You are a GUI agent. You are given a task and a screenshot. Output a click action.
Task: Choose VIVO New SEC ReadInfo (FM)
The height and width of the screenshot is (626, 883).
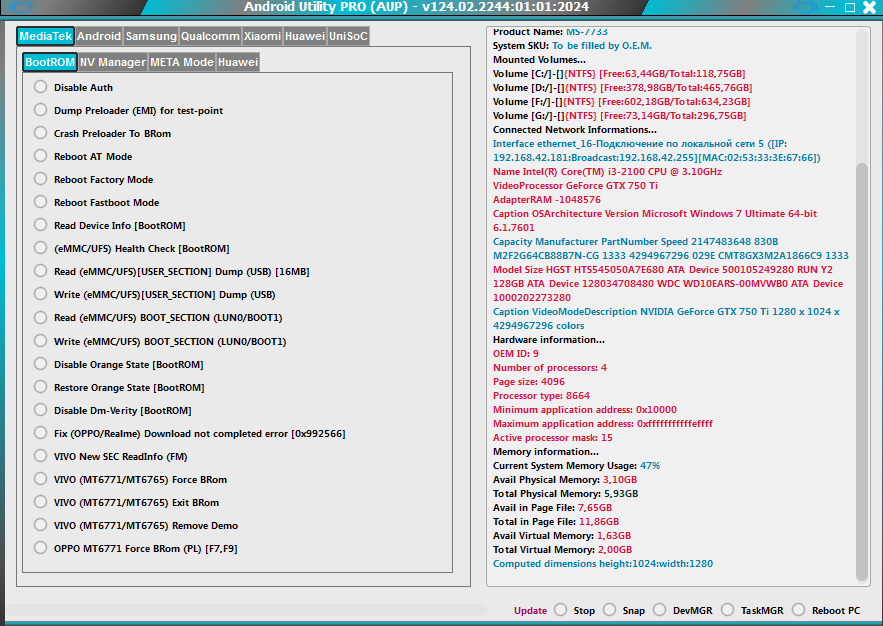[x=41, y=457]
